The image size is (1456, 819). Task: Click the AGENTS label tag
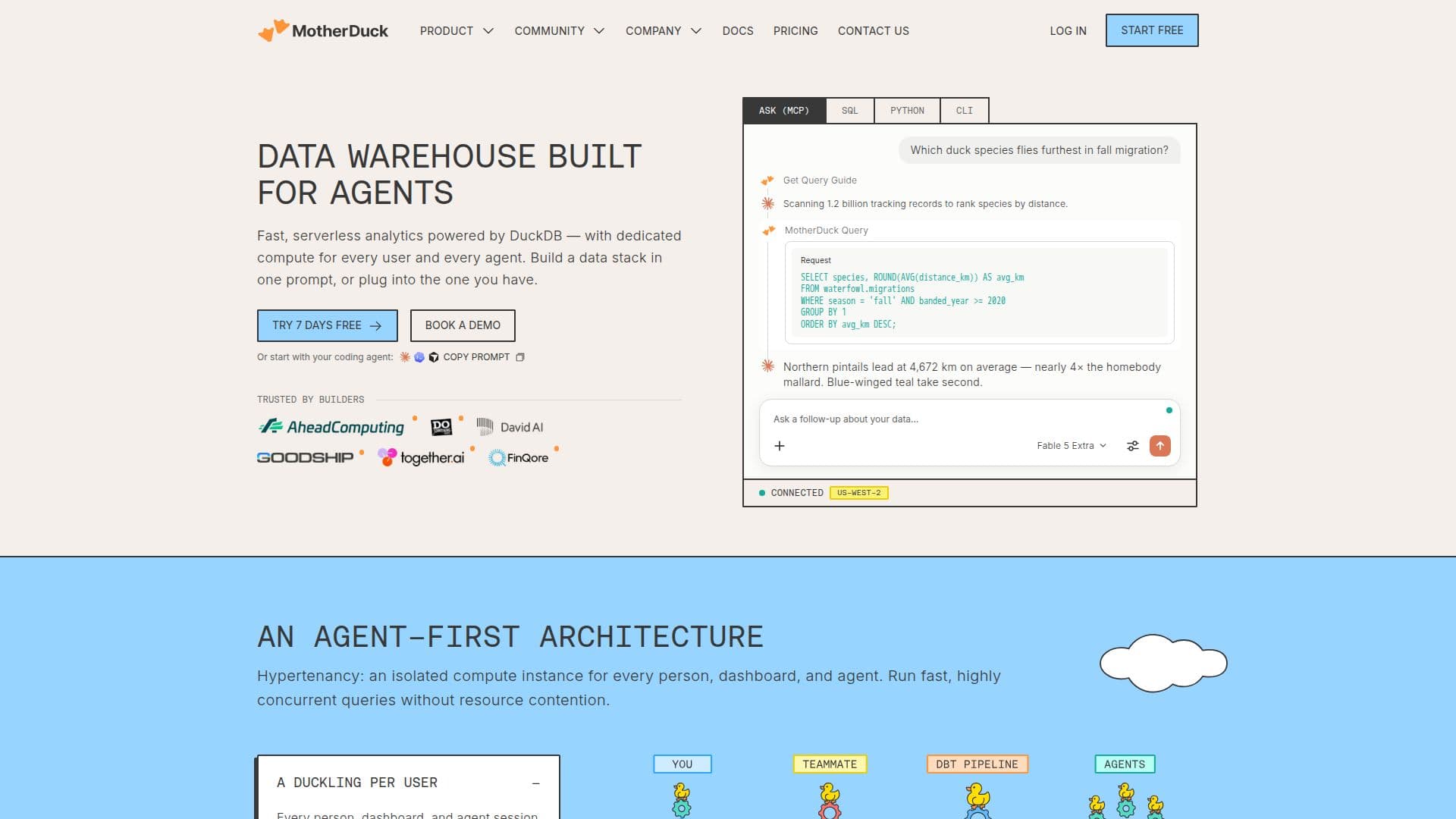pyautogui.click(x=1125, y=764)
